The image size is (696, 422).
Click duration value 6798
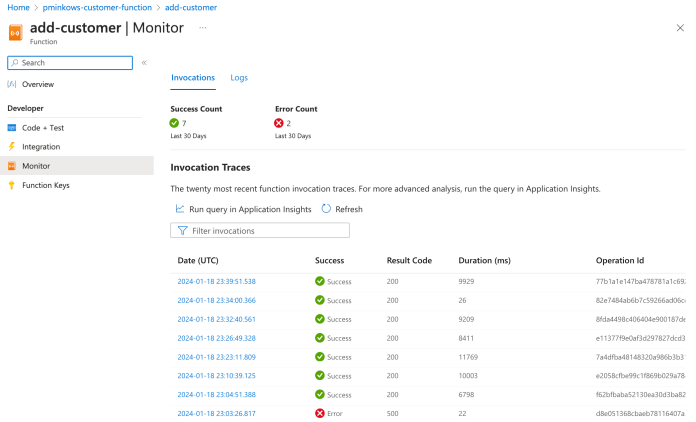click(466, 394)
